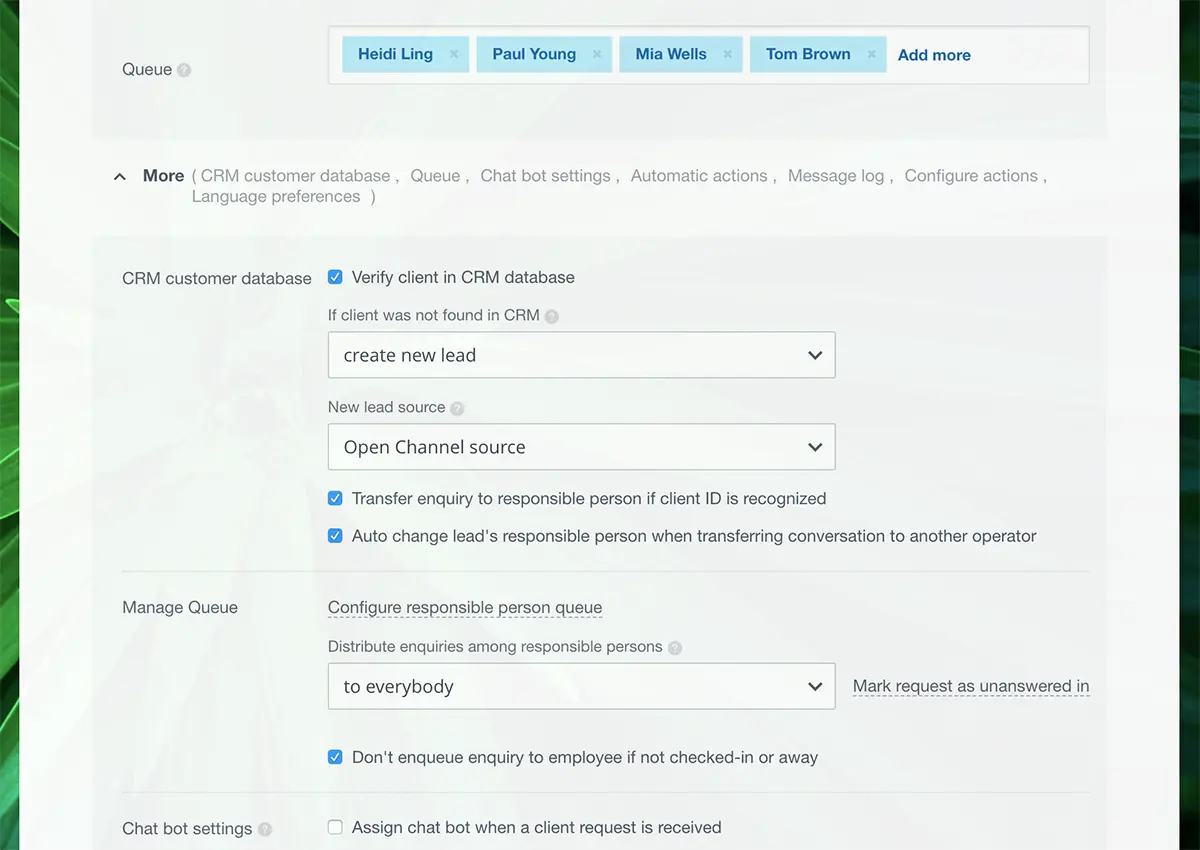Enable 'Assign chat bot when a client request is received'
The height and width of the screenshot is (850, 1200).
point(335,827)
